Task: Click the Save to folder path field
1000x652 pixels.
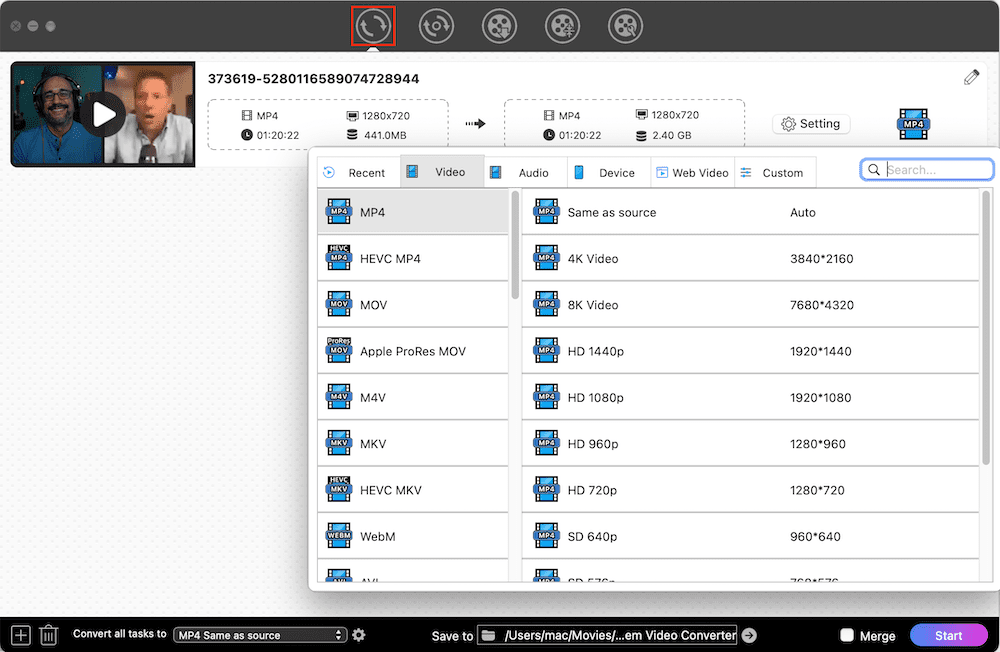Action: click(x=607, y=635)
